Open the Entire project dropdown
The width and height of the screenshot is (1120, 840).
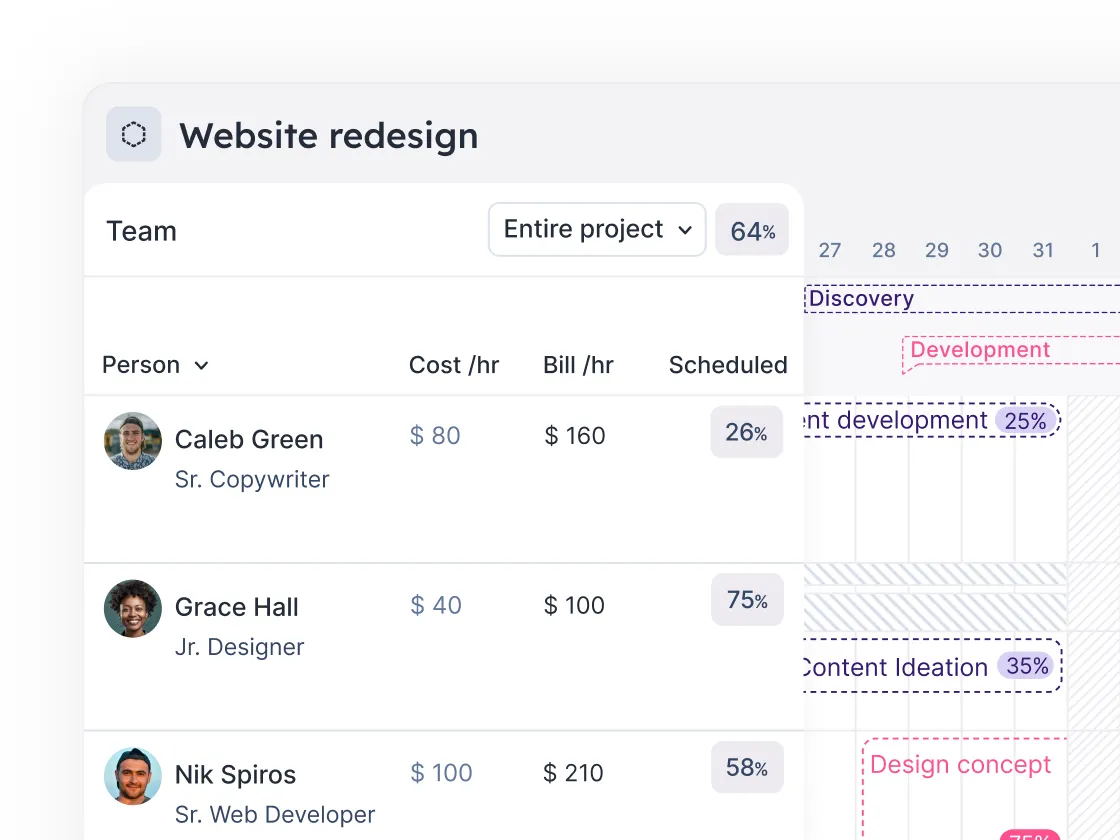pyautogui.click(x=596, y=229)
